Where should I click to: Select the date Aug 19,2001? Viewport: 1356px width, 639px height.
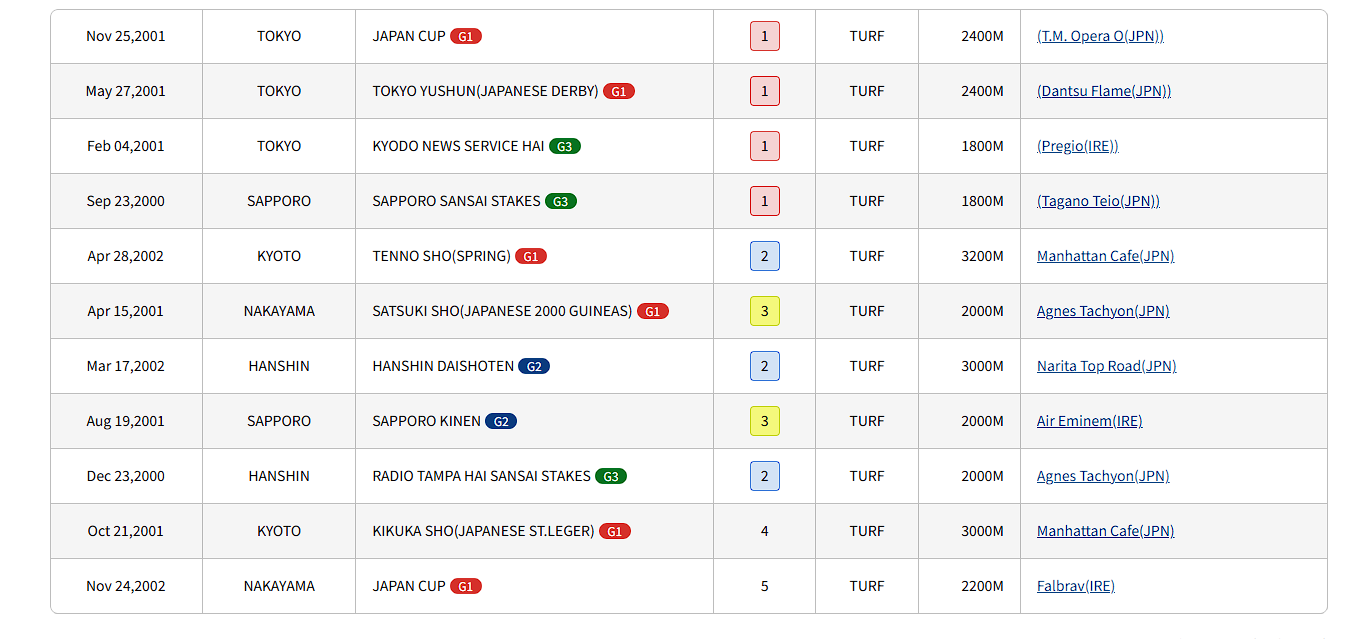(x=126, y=421)
